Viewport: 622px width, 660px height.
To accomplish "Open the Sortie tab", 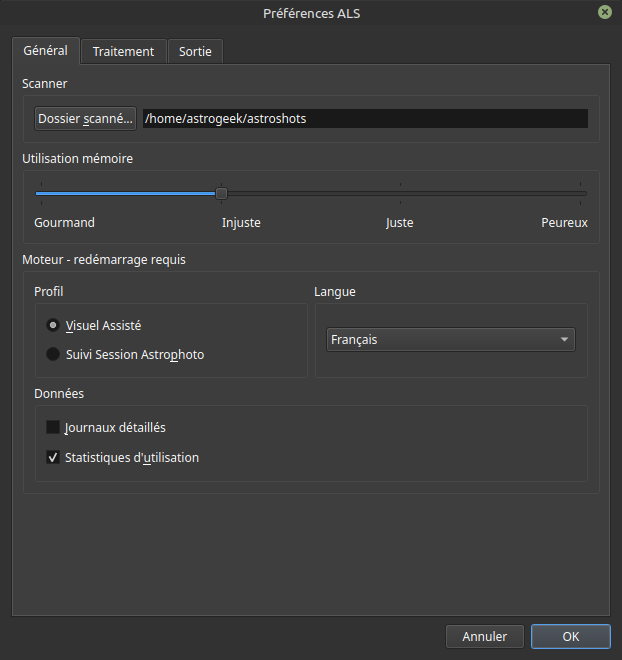I will 195,51.
